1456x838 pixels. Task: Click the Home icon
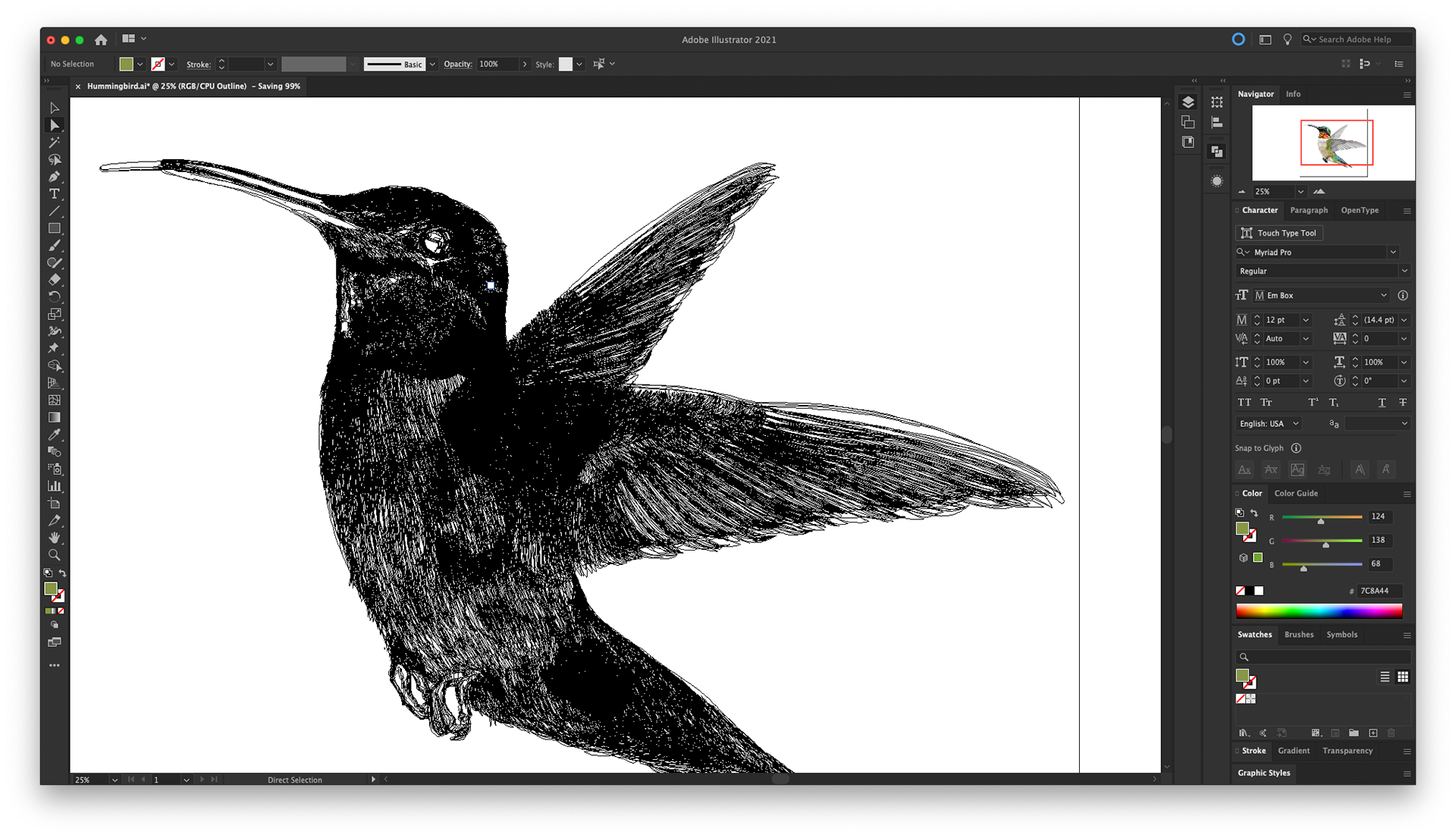101,39
